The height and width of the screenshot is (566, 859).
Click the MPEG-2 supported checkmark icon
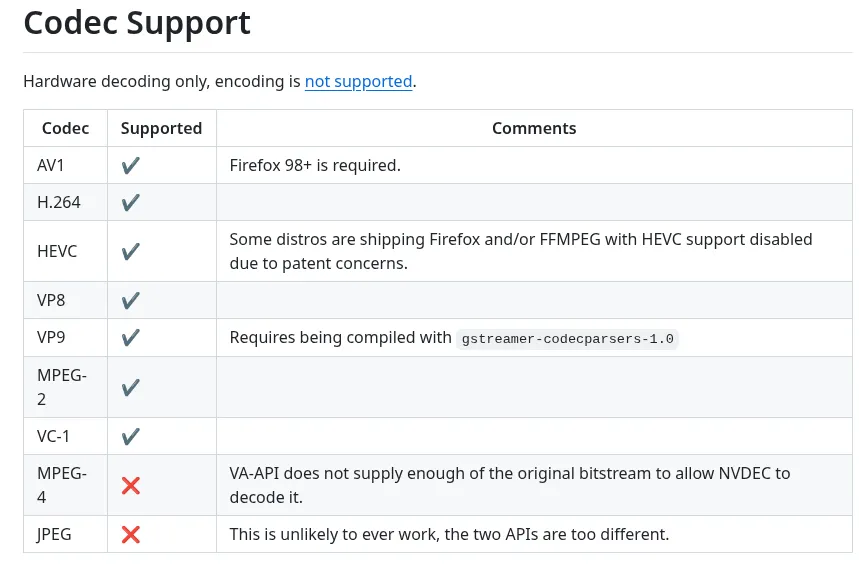[130, 387]
